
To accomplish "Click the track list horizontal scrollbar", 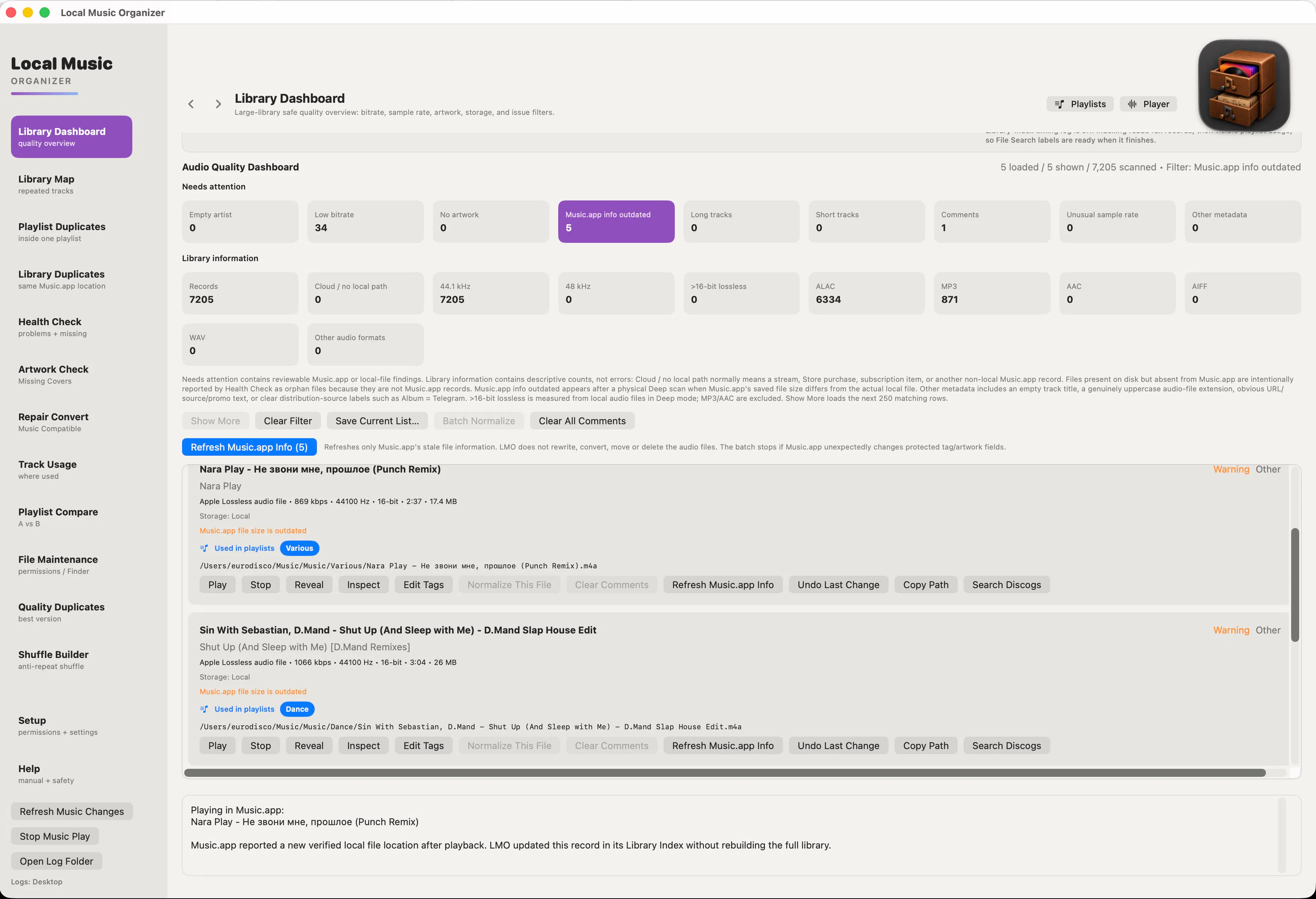I will coord(725,773).
